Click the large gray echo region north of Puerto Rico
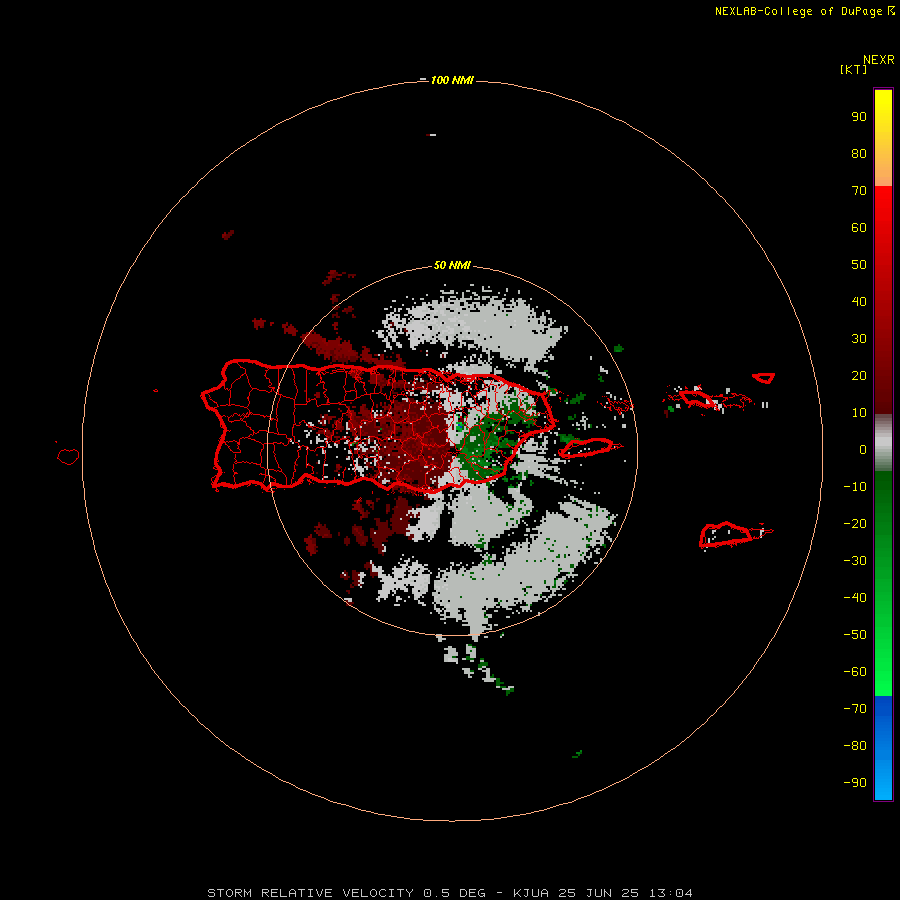 tap(476, 325)
